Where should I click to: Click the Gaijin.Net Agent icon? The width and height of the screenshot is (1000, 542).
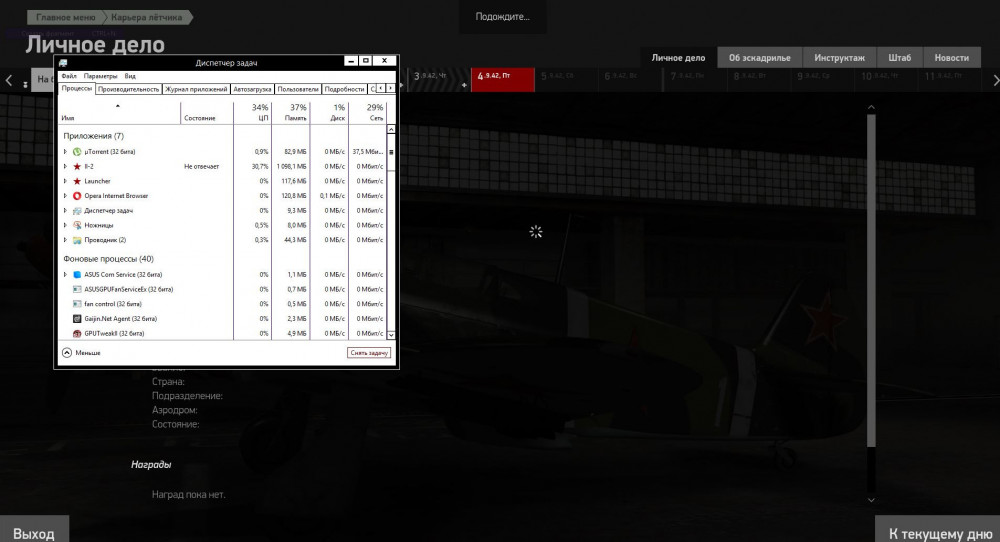pos(77,319)
